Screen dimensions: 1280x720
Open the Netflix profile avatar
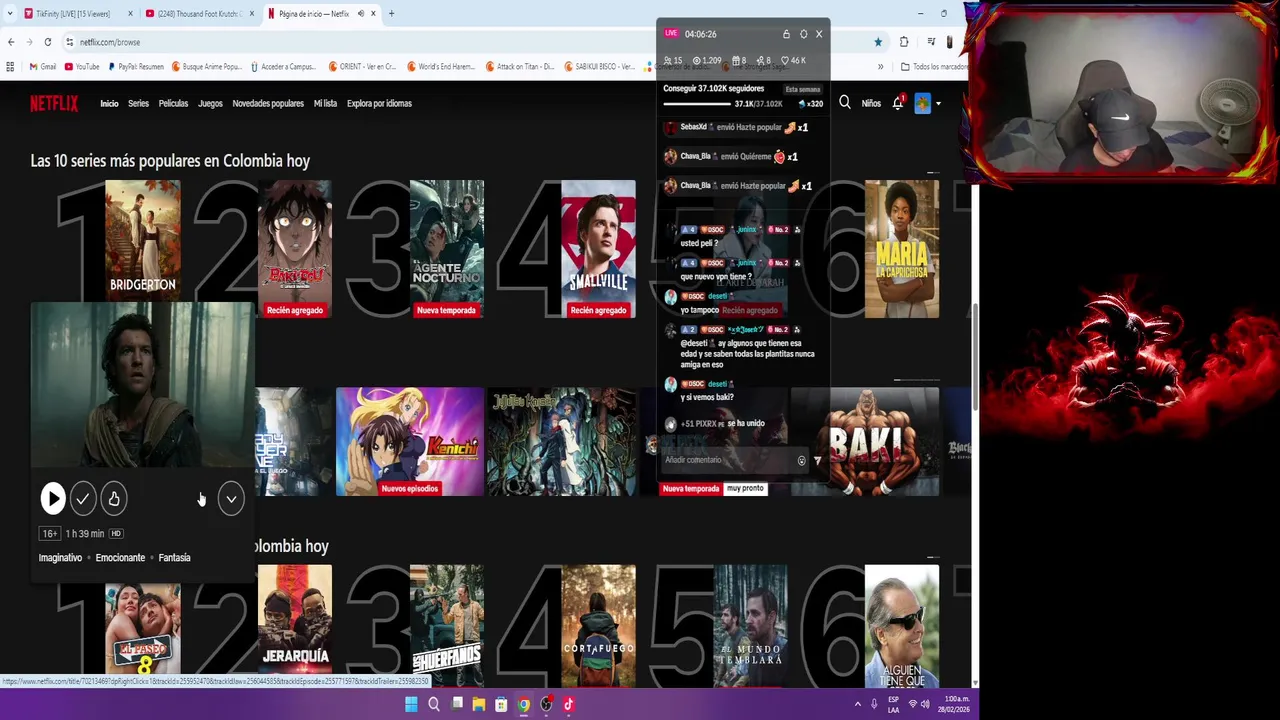[x=922, y=103]
